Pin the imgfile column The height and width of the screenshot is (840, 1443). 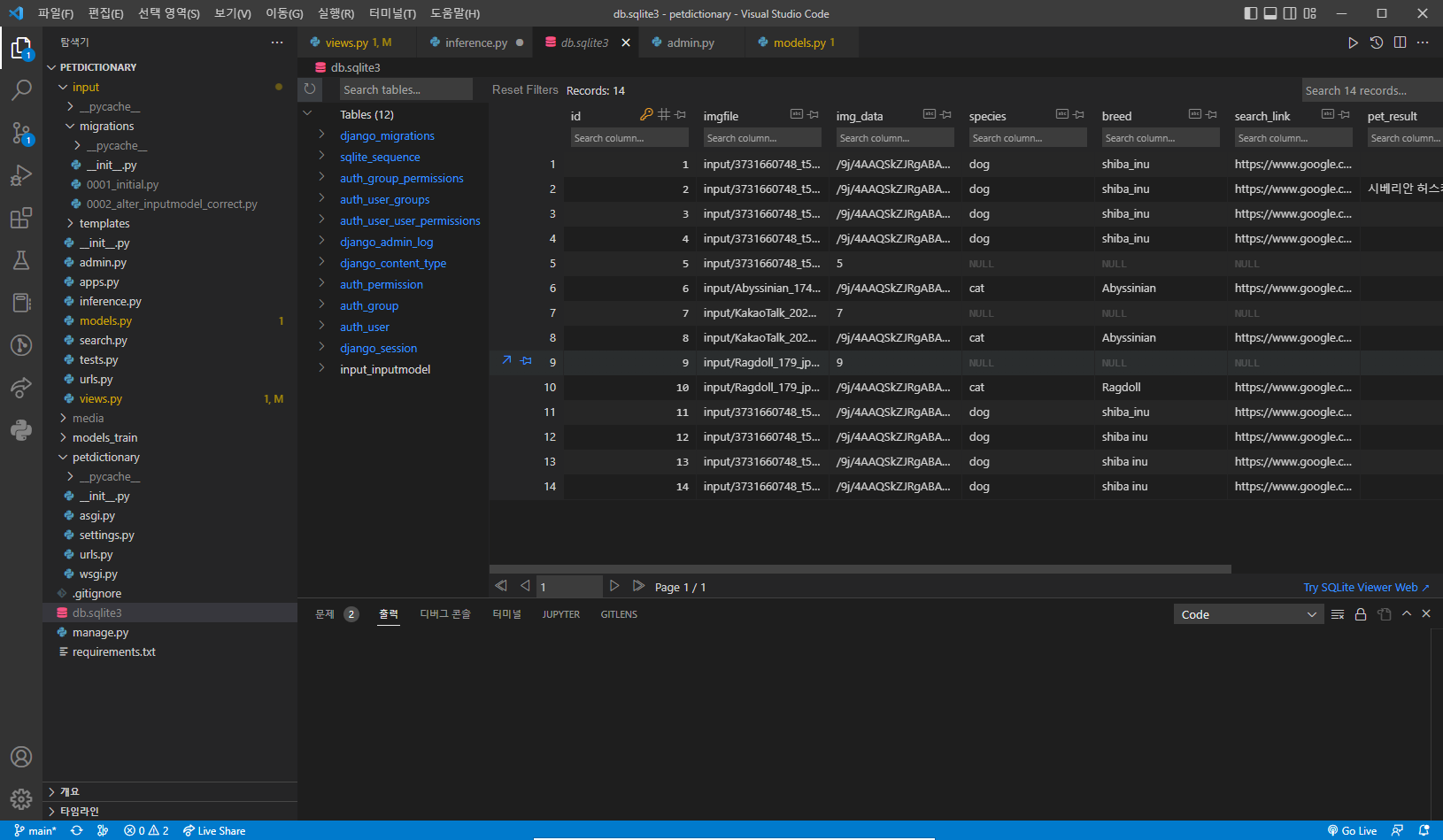click(814, 115)
